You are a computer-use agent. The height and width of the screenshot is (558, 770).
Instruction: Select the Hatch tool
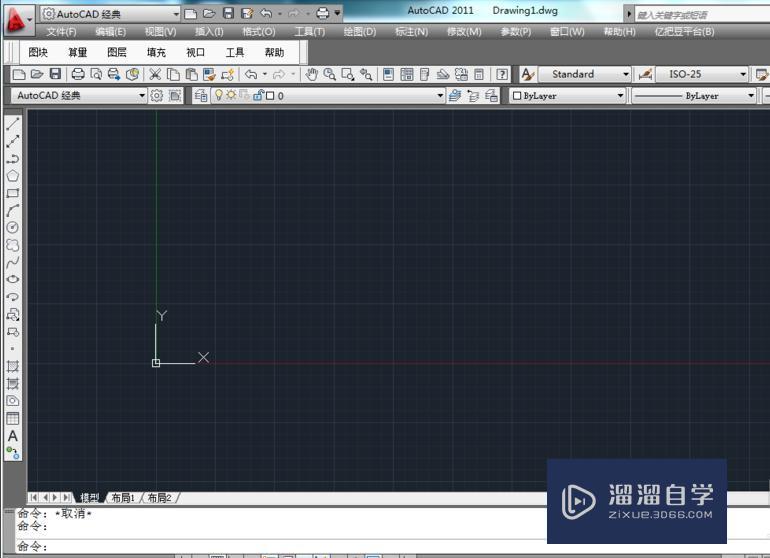point(13,366)
